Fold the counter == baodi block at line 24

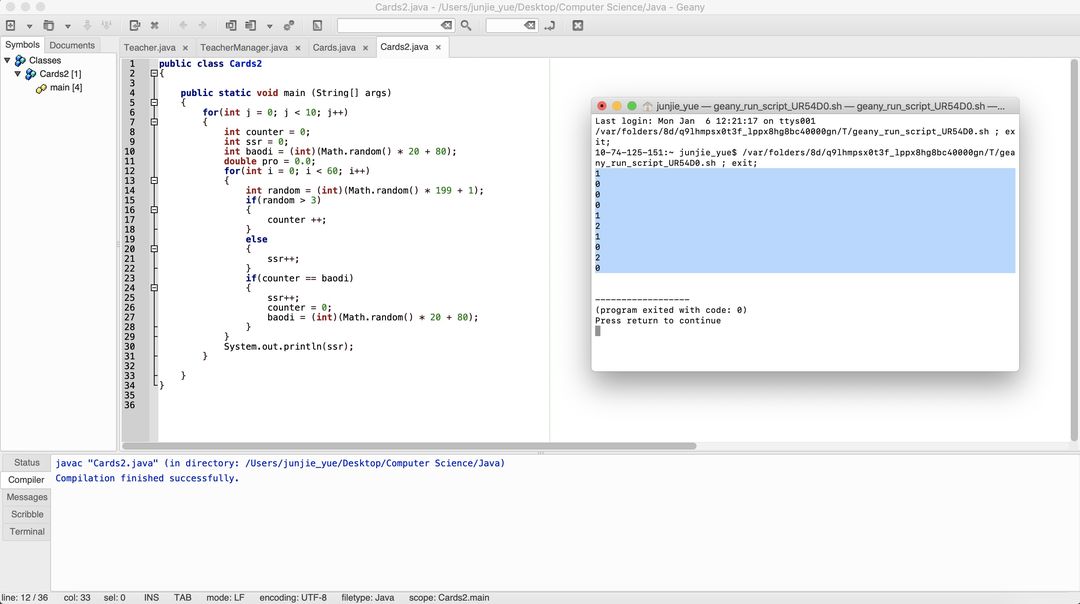pyautogui.click(x=154, y=288)
